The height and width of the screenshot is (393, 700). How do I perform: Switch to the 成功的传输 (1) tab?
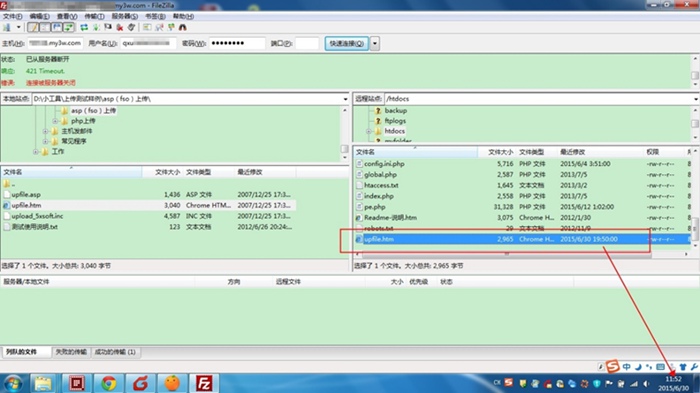point(115,352)
